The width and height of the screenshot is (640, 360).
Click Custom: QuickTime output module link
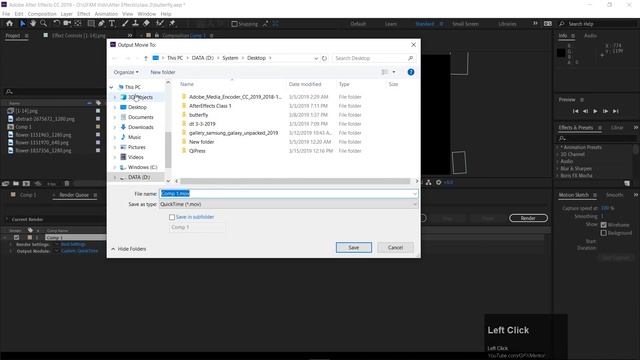click(x=80, y=251)
